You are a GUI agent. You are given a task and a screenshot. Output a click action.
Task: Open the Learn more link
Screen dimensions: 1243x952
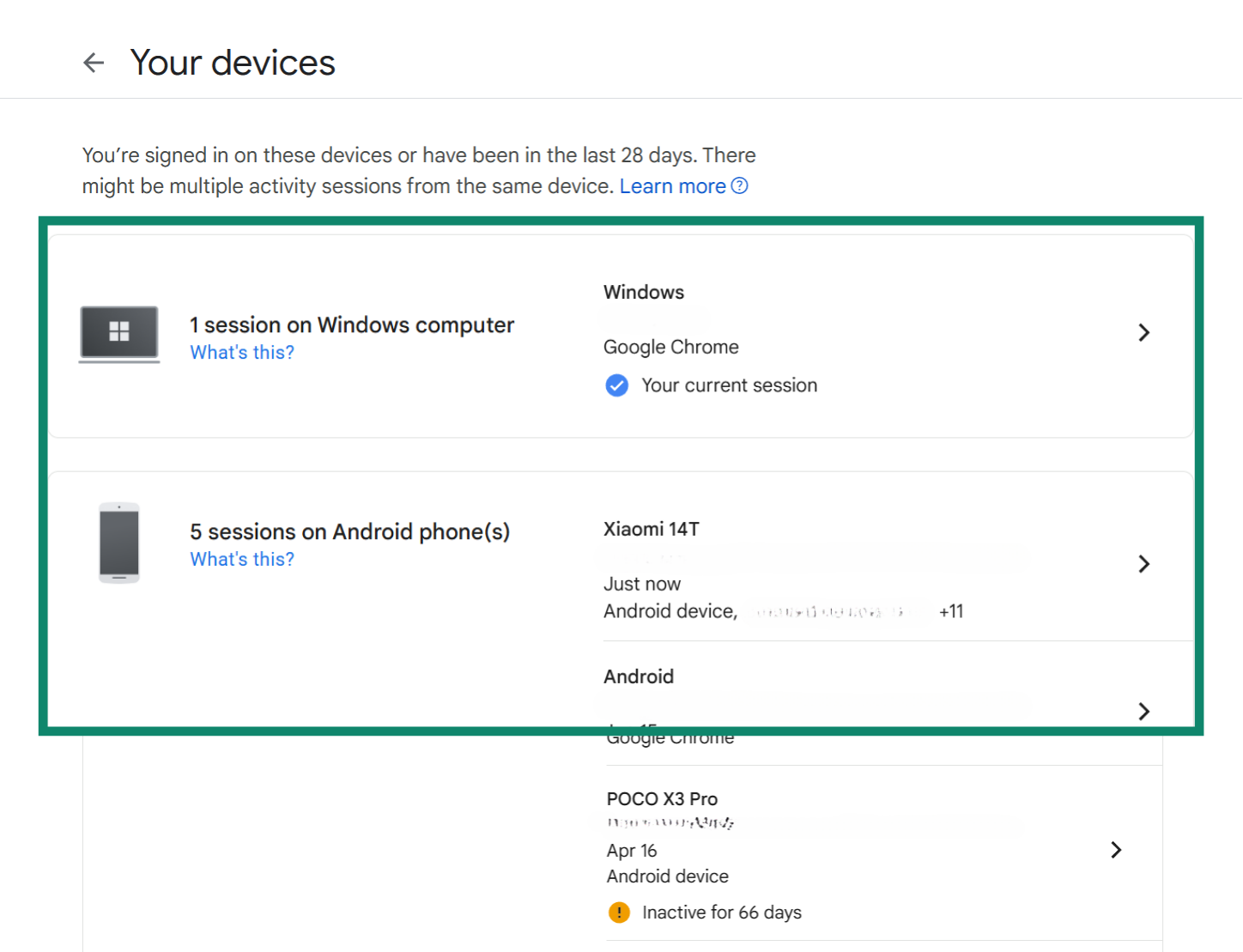[673, 185]
